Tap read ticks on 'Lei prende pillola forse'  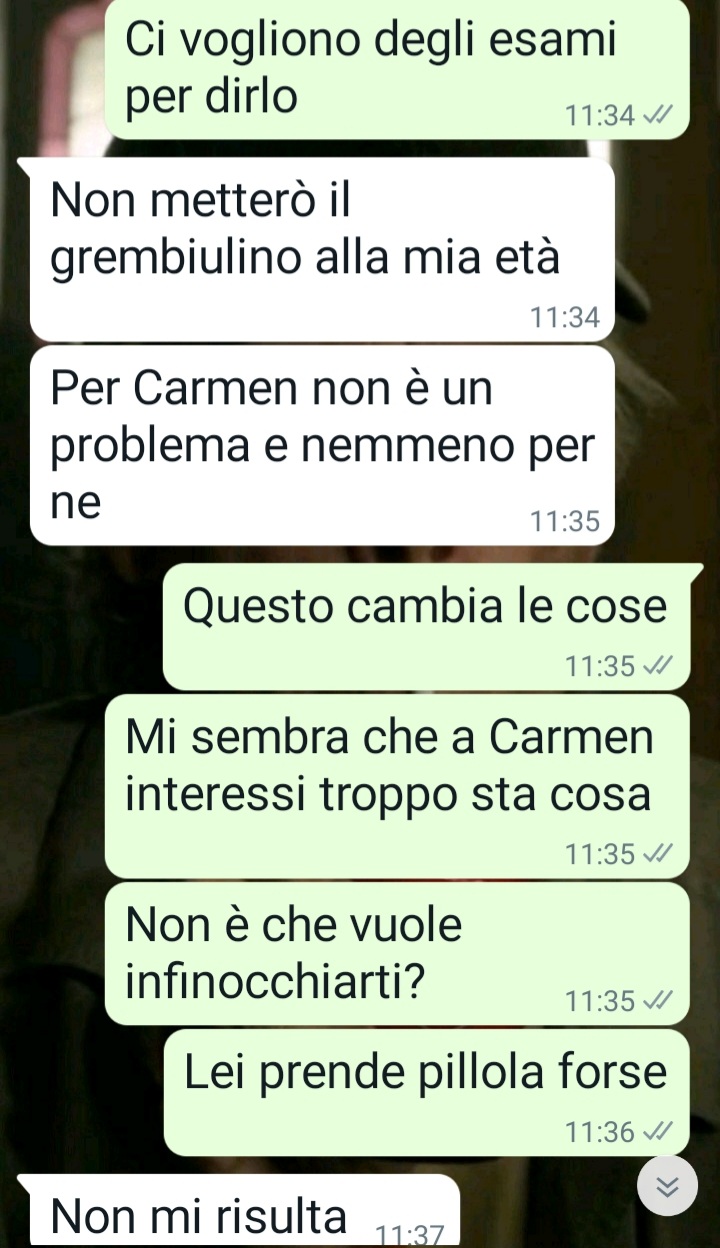[x=658, y=1132]
